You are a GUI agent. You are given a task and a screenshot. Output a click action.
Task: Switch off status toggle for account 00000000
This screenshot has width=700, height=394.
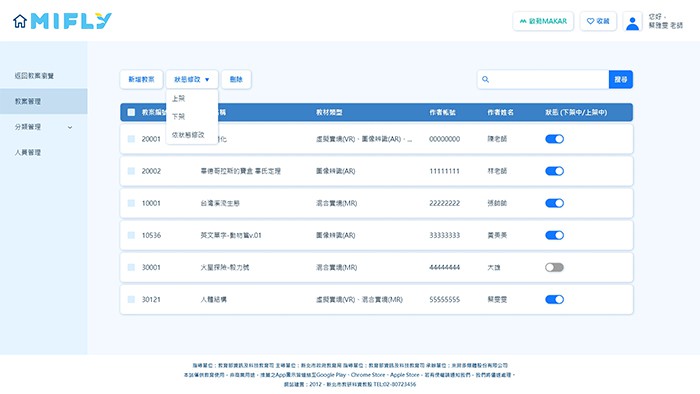point(554,139)
